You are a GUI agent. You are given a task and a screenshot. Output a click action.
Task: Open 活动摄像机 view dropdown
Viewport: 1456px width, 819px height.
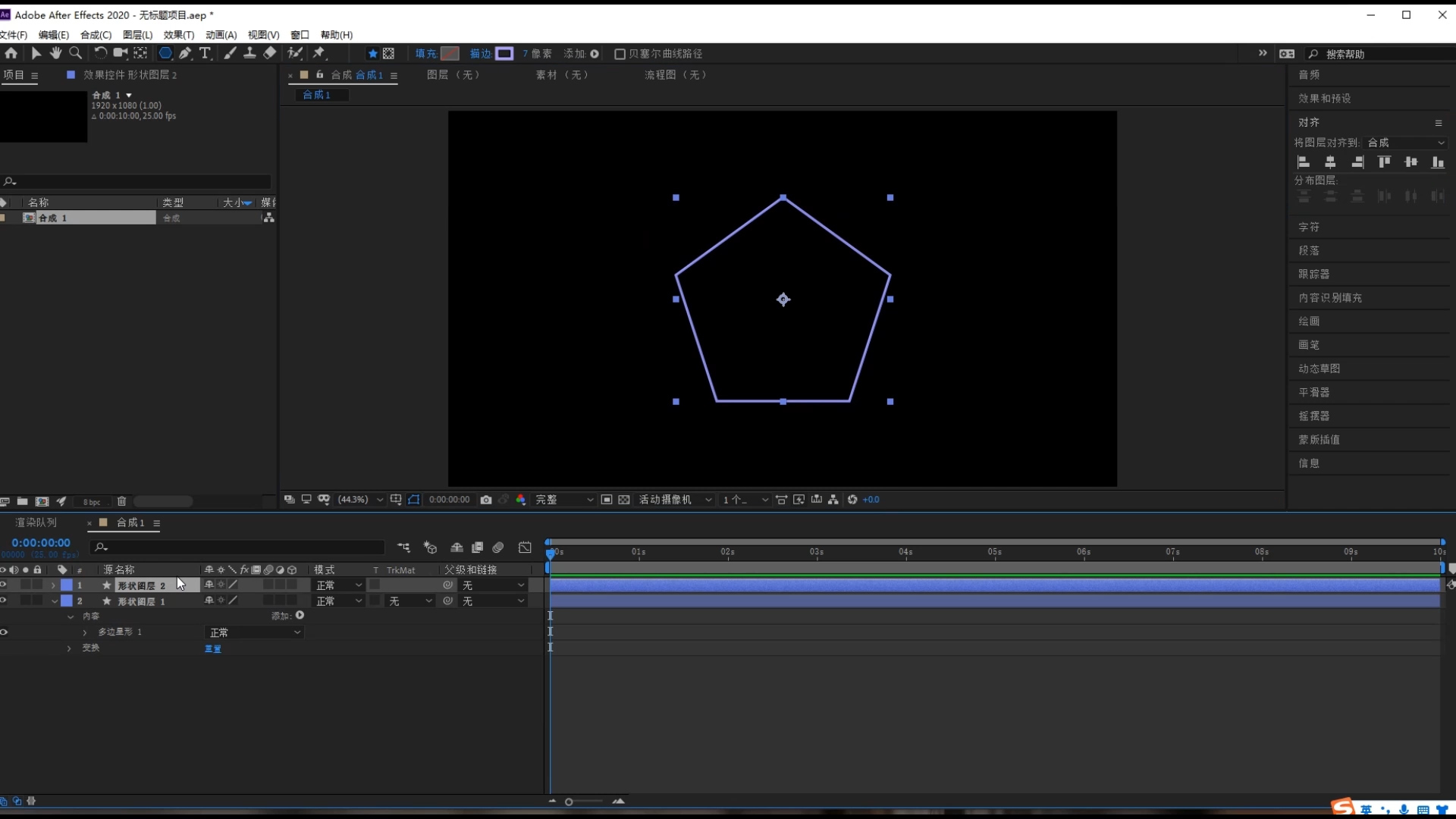675,500
